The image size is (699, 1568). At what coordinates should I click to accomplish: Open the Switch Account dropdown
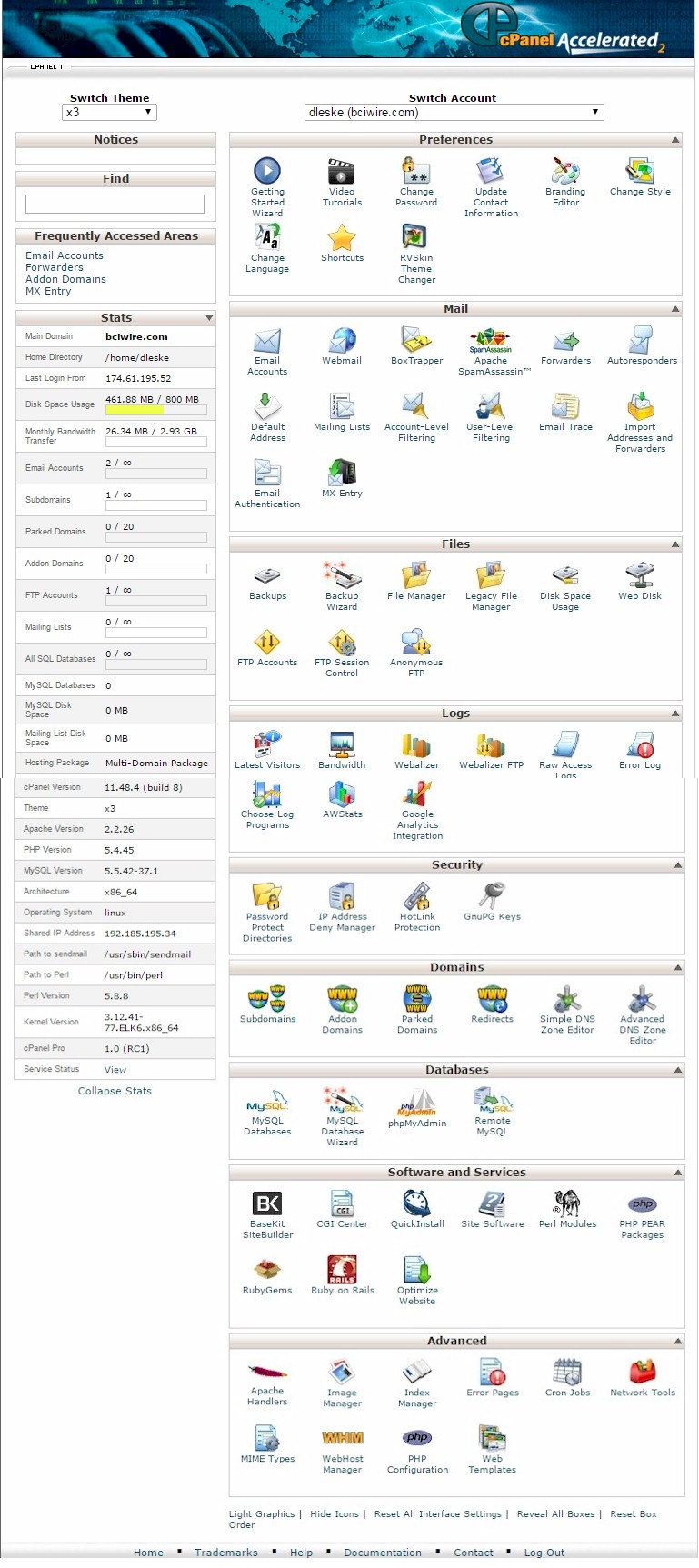(454, 113)
